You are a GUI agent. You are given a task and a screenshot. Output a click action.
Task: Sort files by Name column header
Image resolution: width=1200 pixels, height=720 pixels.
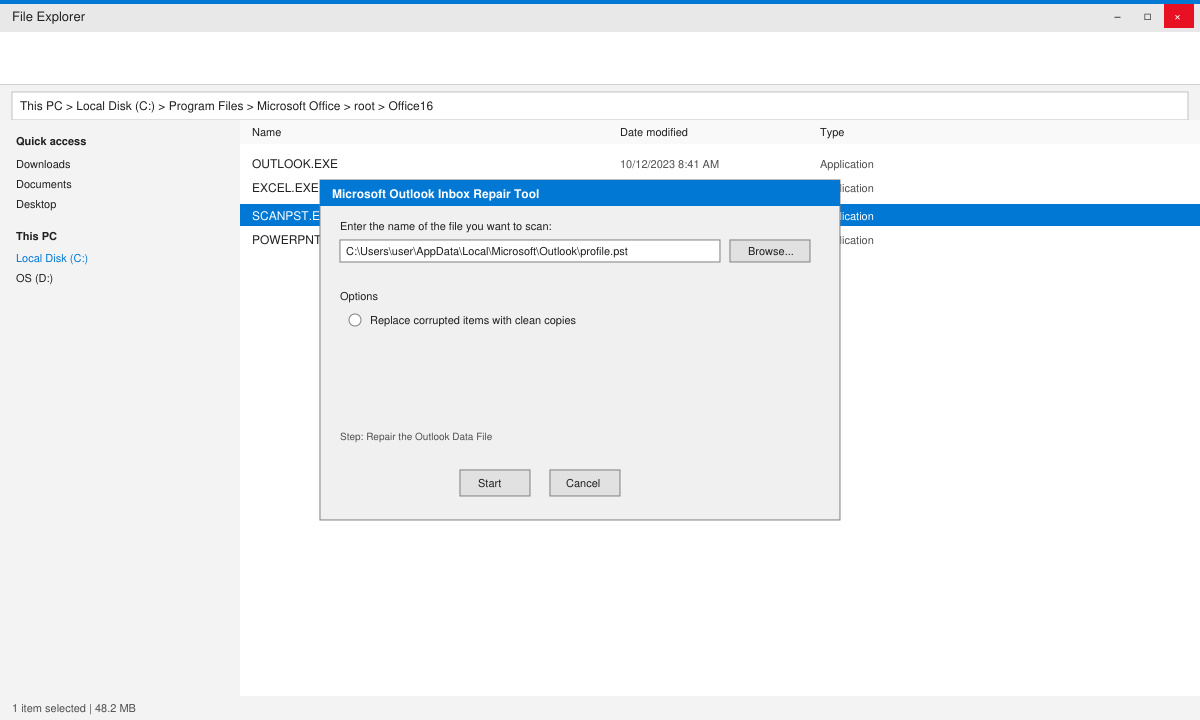point(267,132)
